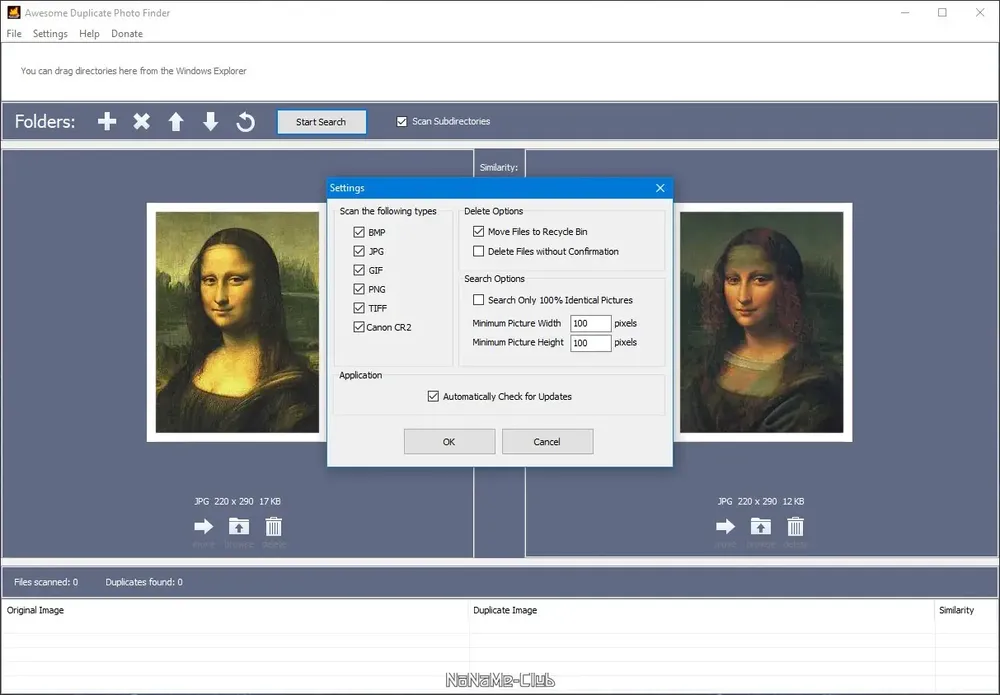The image size is (1000, 695).
Task: Toggle Canon CR2 scan type checkbox
Action: tap(359, 327)
